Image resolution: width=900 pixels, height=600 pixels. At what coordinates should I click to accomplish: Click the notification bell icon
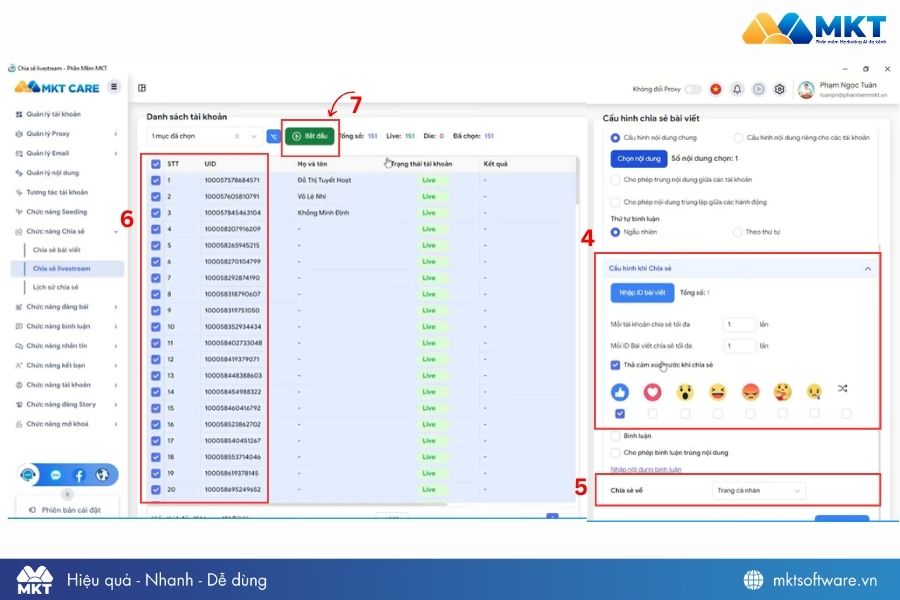point(737,89)
